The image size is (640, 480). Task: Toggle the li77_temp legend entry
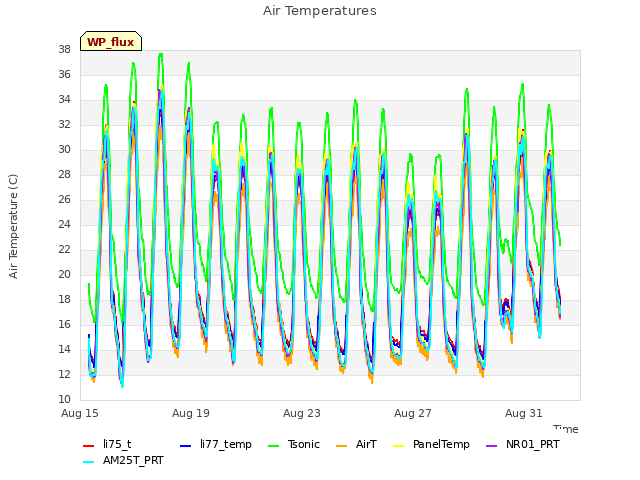[216, 444]
